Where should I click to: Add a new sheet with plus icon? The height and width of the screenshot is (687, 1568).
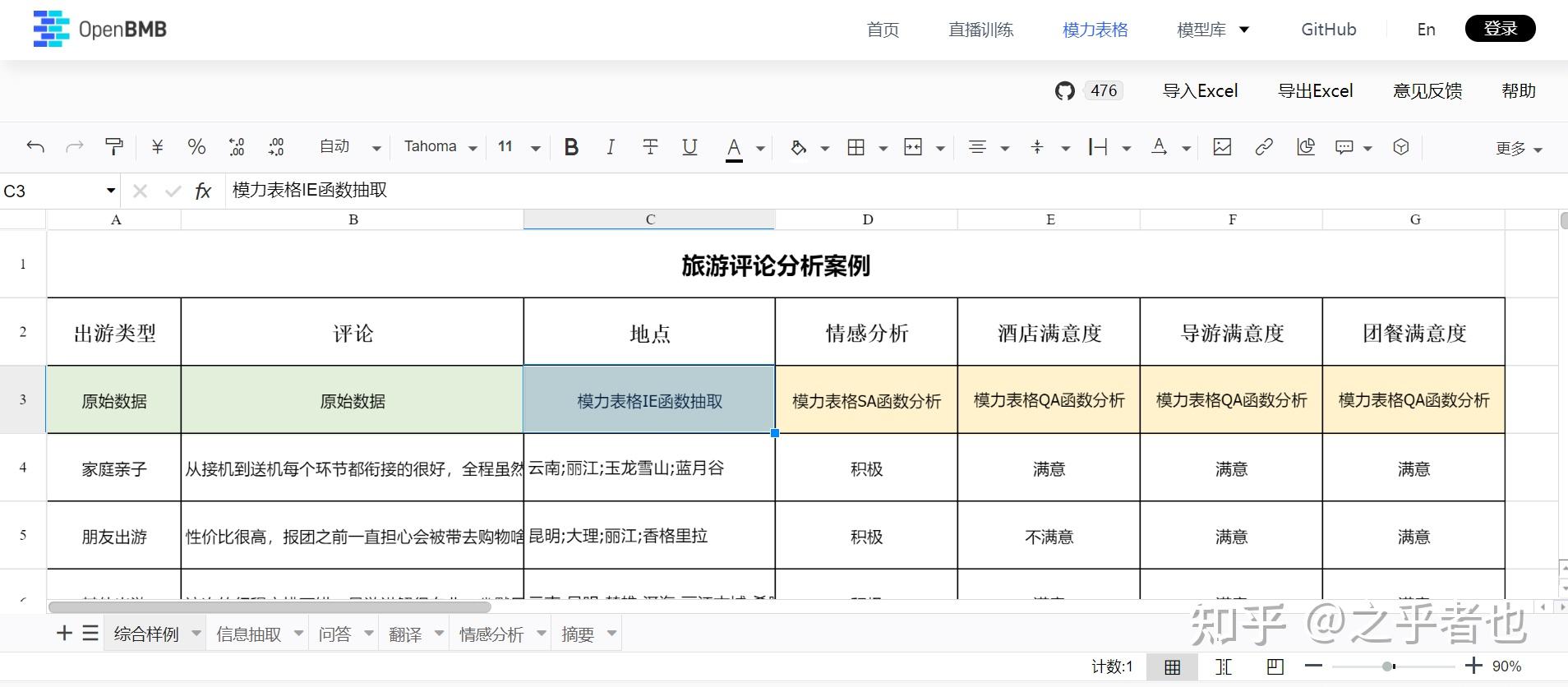tap(64, 634)
